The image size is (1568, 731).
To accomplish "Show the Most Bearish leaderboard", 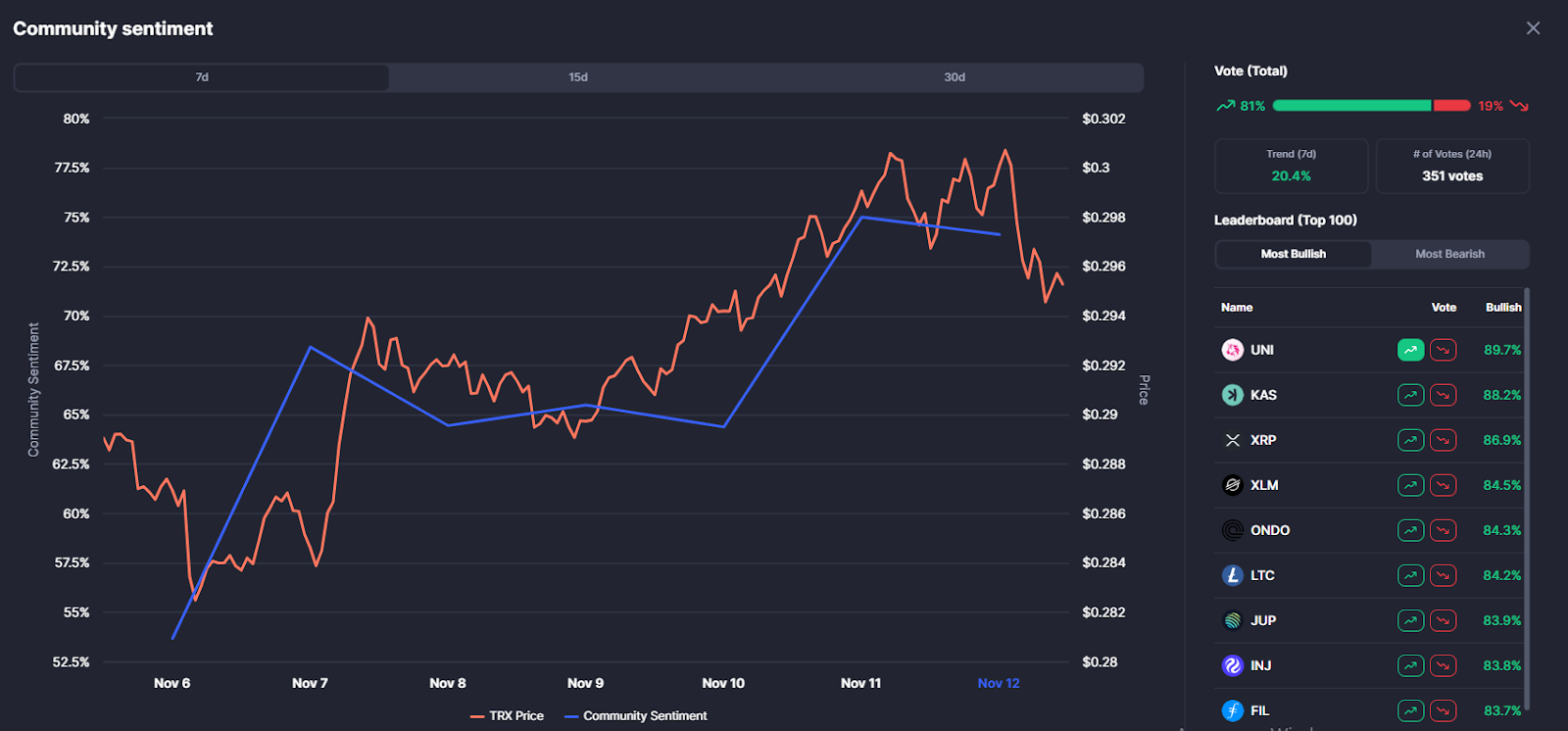I will point(1449,254).
